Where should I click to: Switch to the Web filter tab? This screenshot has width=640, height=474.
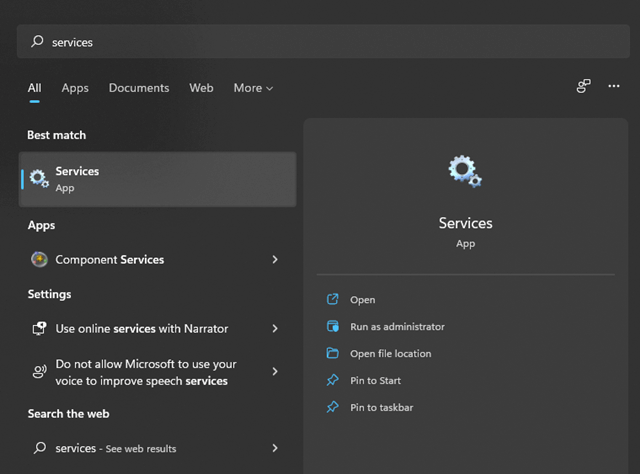[201, 88]
